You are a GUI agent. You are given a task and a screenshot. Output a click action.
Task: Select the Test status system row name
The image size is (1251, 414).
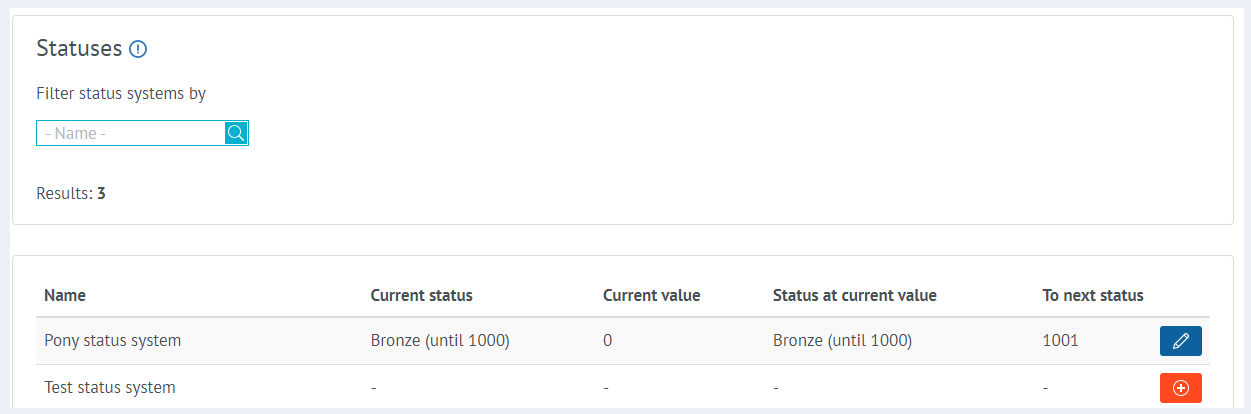coord(110,387)
